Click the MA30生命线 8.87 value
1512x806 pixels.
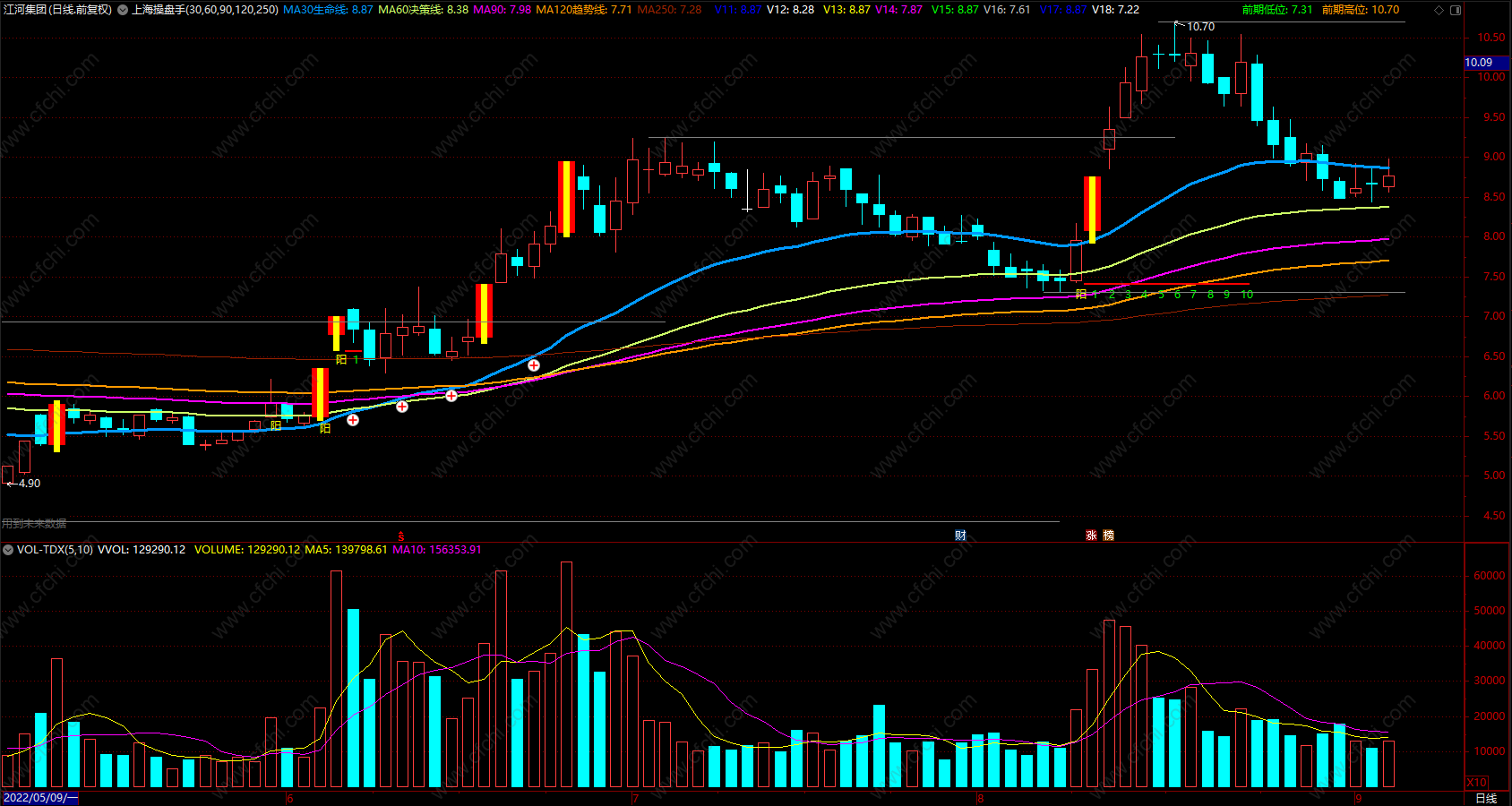328,10
